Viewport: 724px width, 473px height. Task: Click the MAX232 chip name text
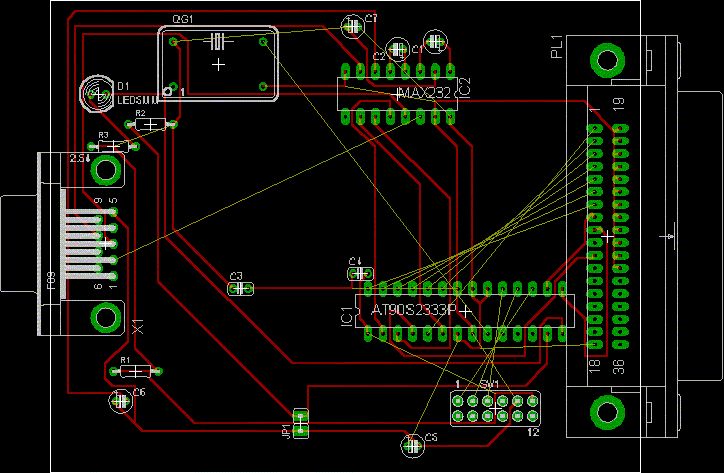425,93
